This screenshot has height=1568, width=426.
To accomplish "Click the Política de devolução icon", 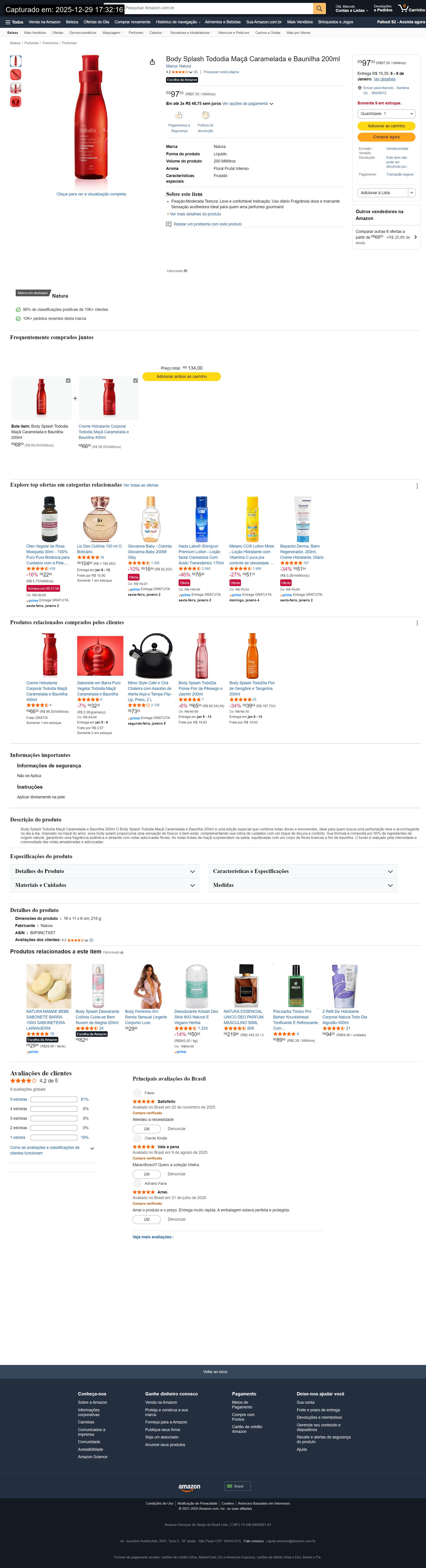I will (205, 115).
